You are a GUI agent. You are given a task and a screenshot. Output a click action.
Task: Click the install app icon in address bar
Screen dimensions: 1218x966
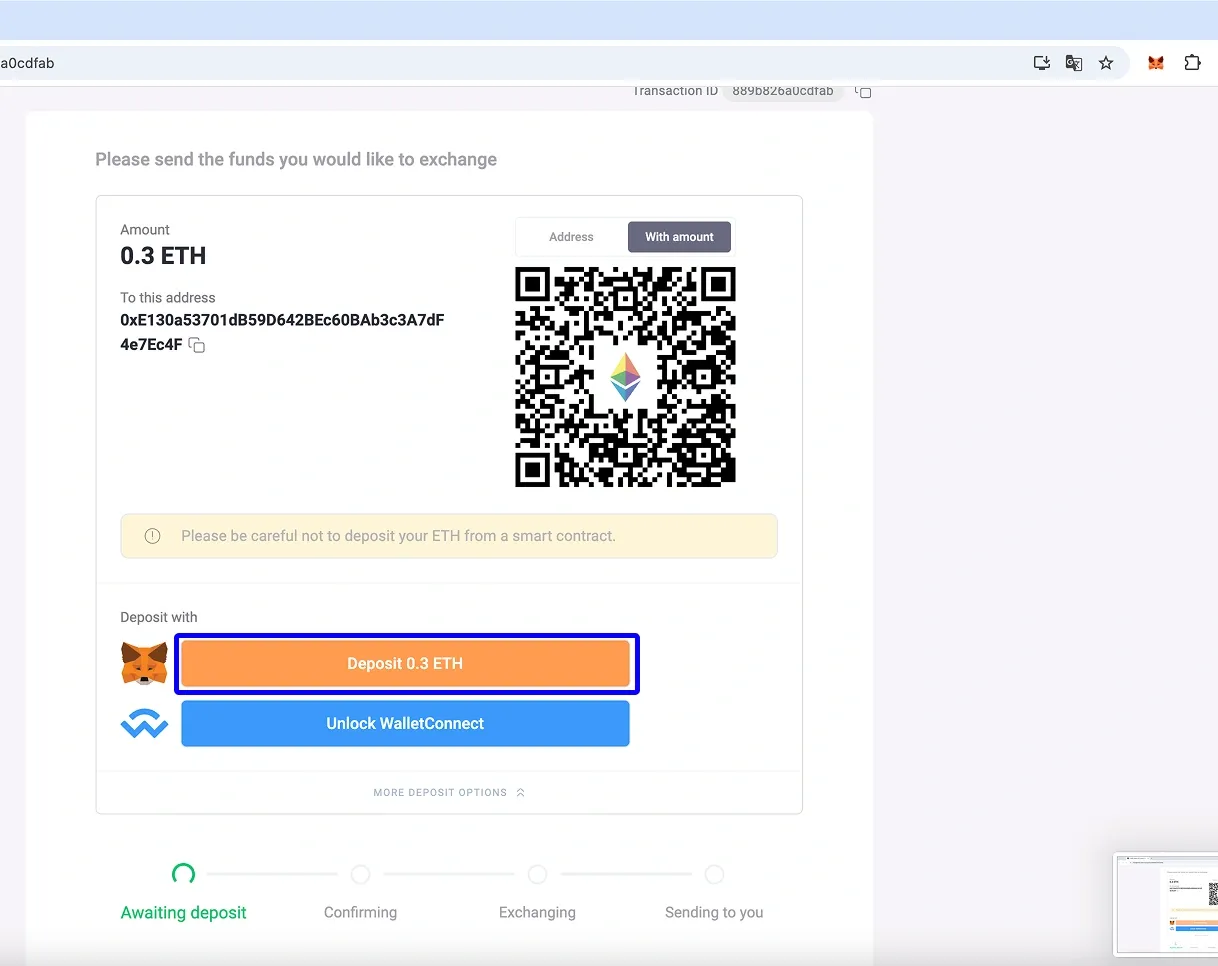click(1042, 63)
